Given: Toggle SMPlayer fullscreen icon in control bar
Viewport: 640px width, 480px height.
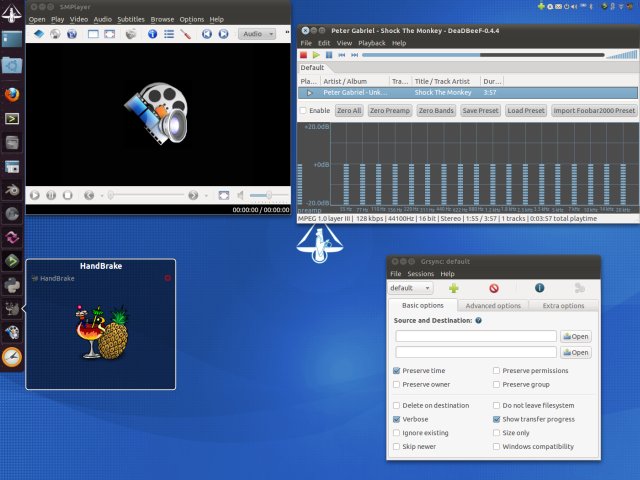Looking at the screenshot, I should [x=224, y=195].
